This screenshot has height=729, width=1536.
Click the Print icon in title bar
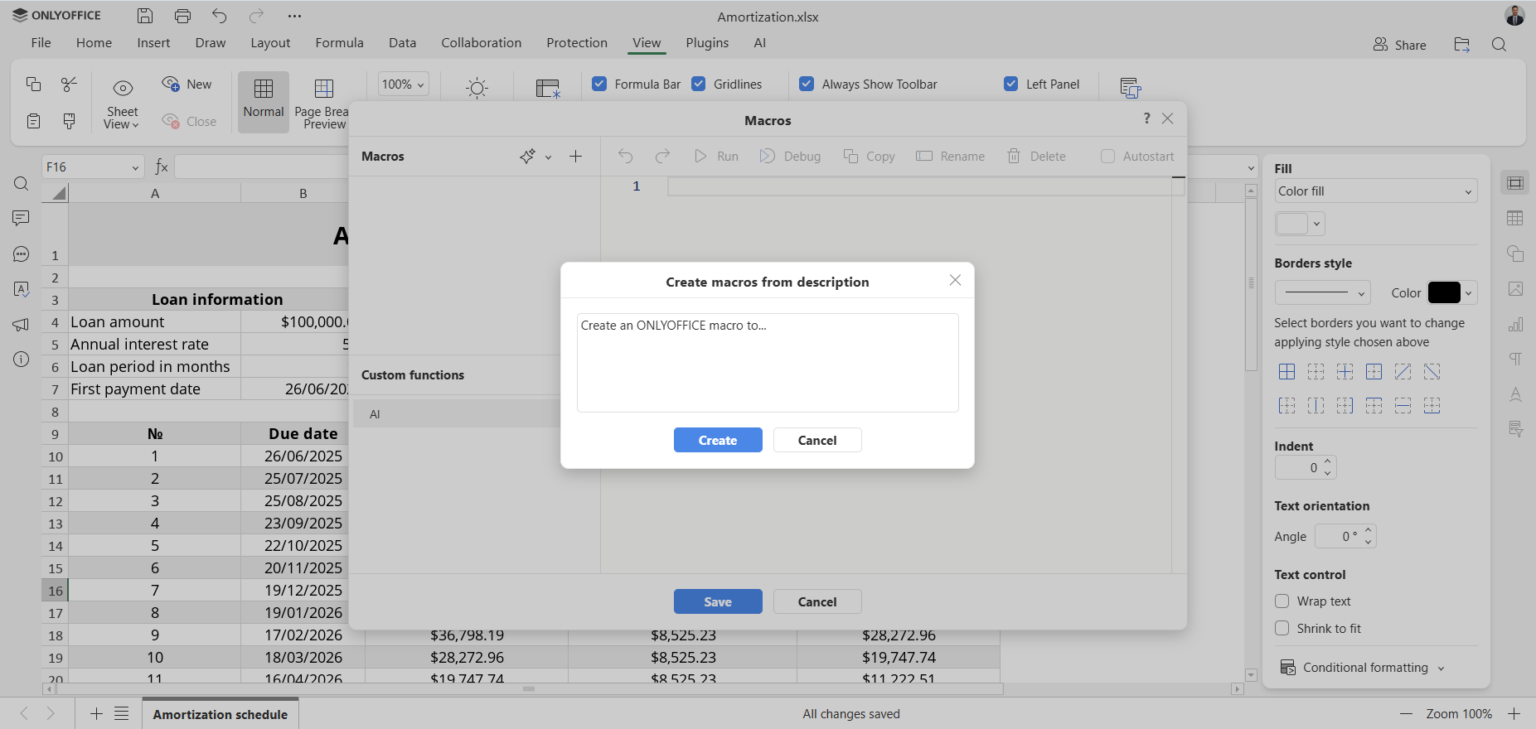tap(182, 16)
